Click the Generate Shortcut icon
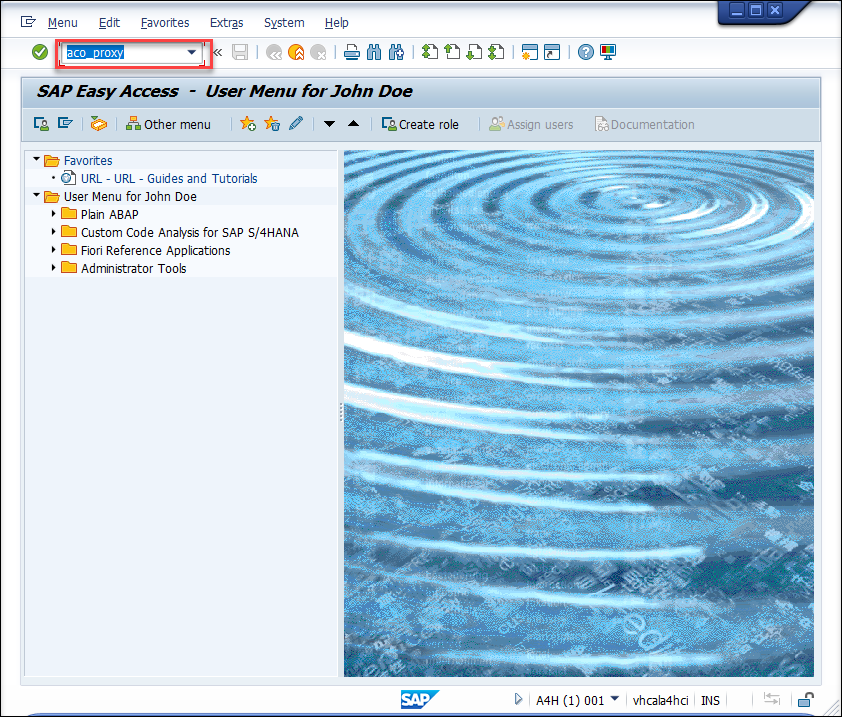Image resolution: width=842 pixels, height=717 pixels. tap(551, 52)
